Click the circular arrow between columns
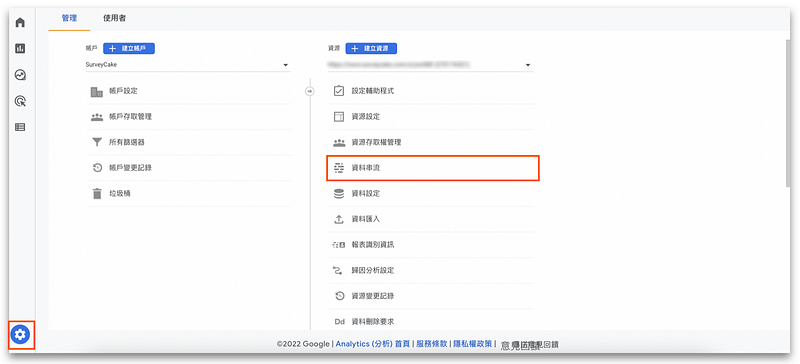 click(x=310, y=91)
